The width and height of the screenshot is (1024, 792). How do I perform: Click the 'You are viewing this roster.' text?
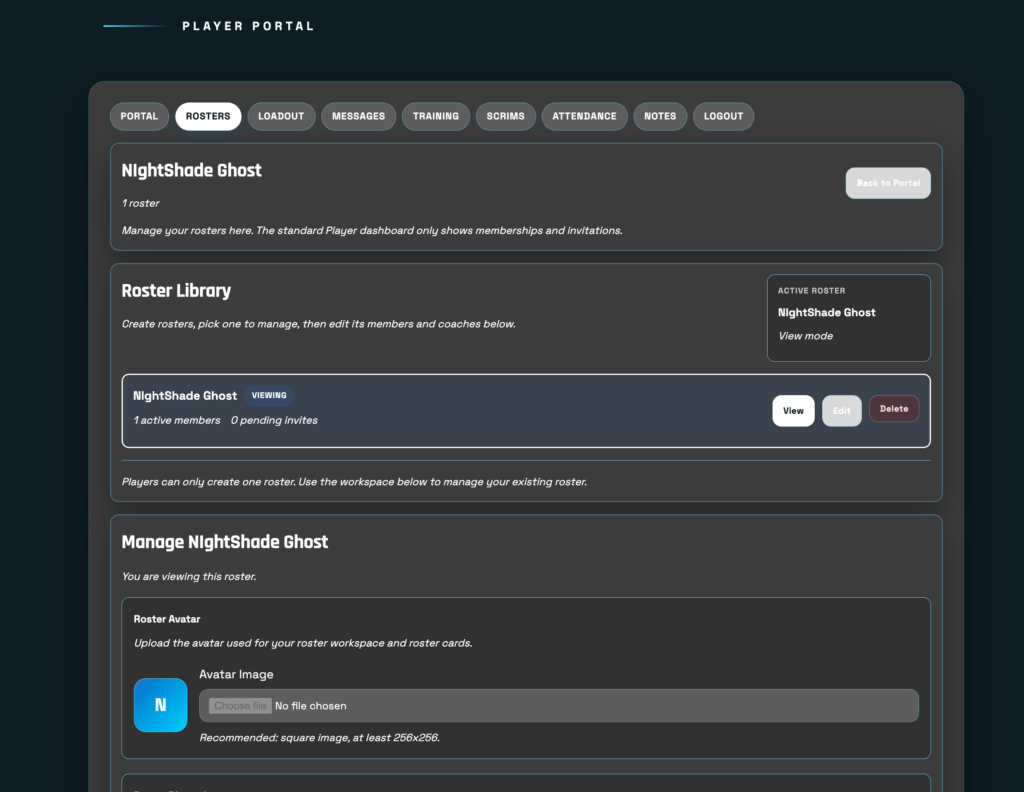point(189,577)
